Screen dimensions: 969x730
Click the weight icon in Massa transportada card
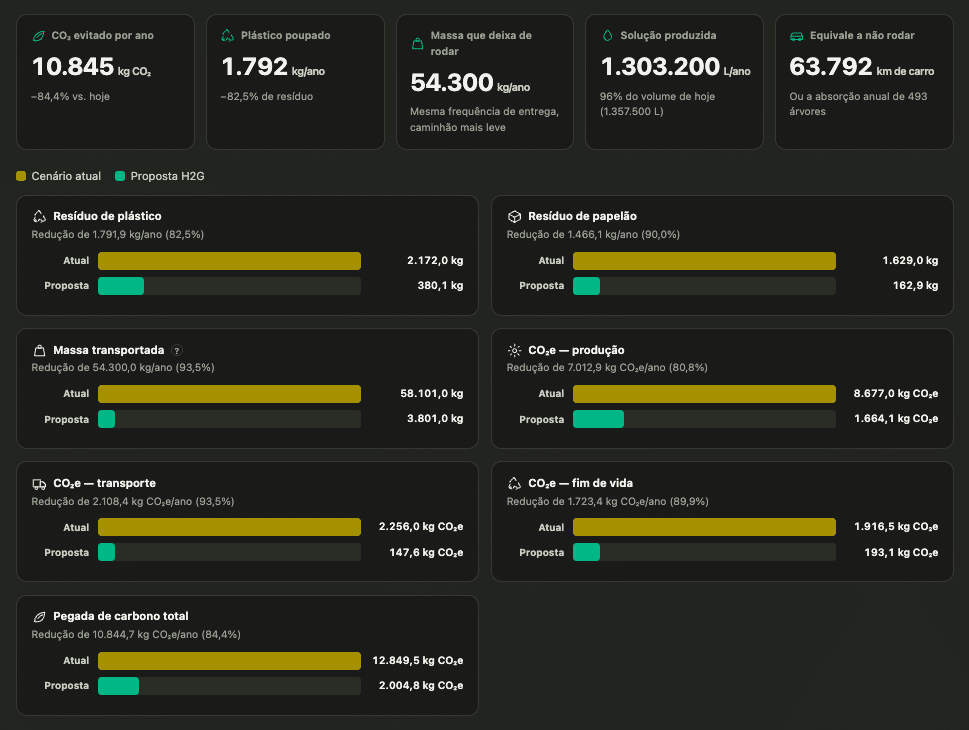pos(40,350)
